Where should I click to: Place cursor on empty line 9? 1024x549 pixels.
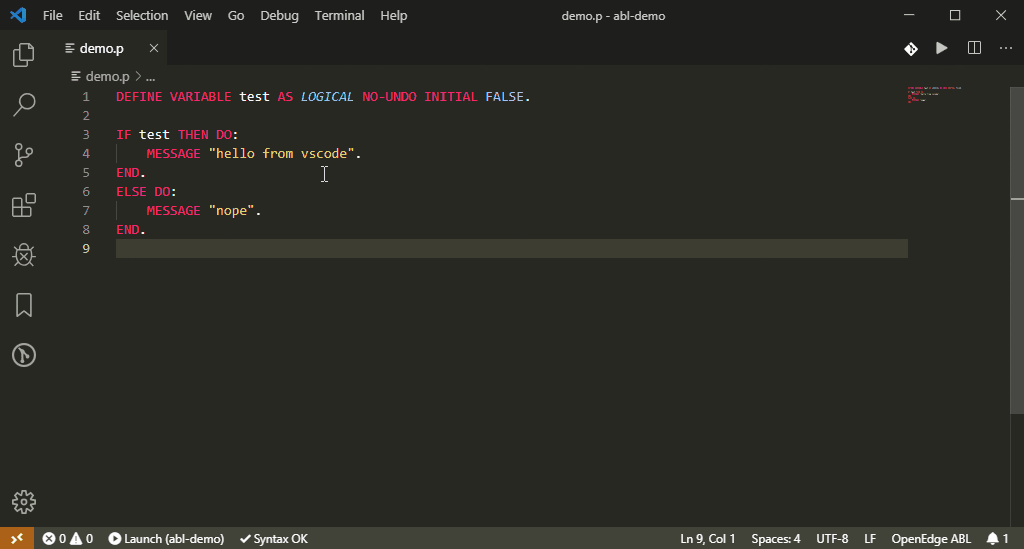(x=511, y=248)
